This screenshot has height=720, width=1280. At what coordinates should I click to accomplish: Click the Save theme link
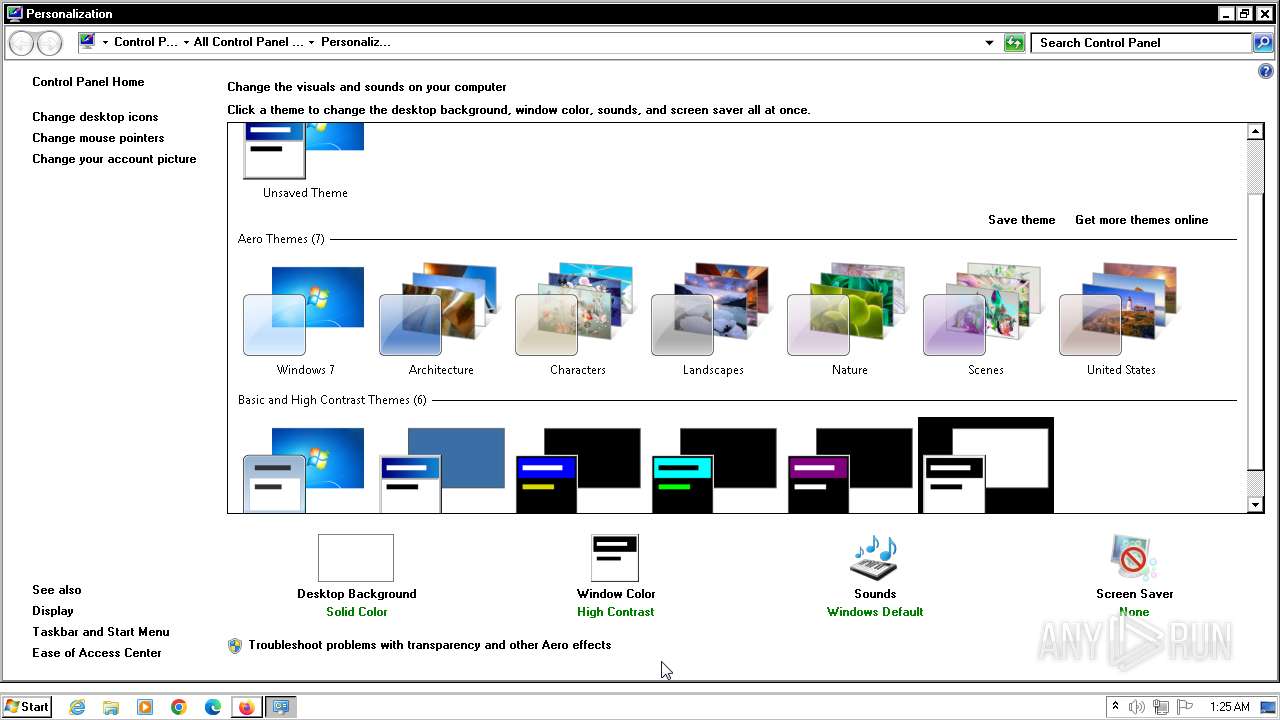[x=1021, y=220]
